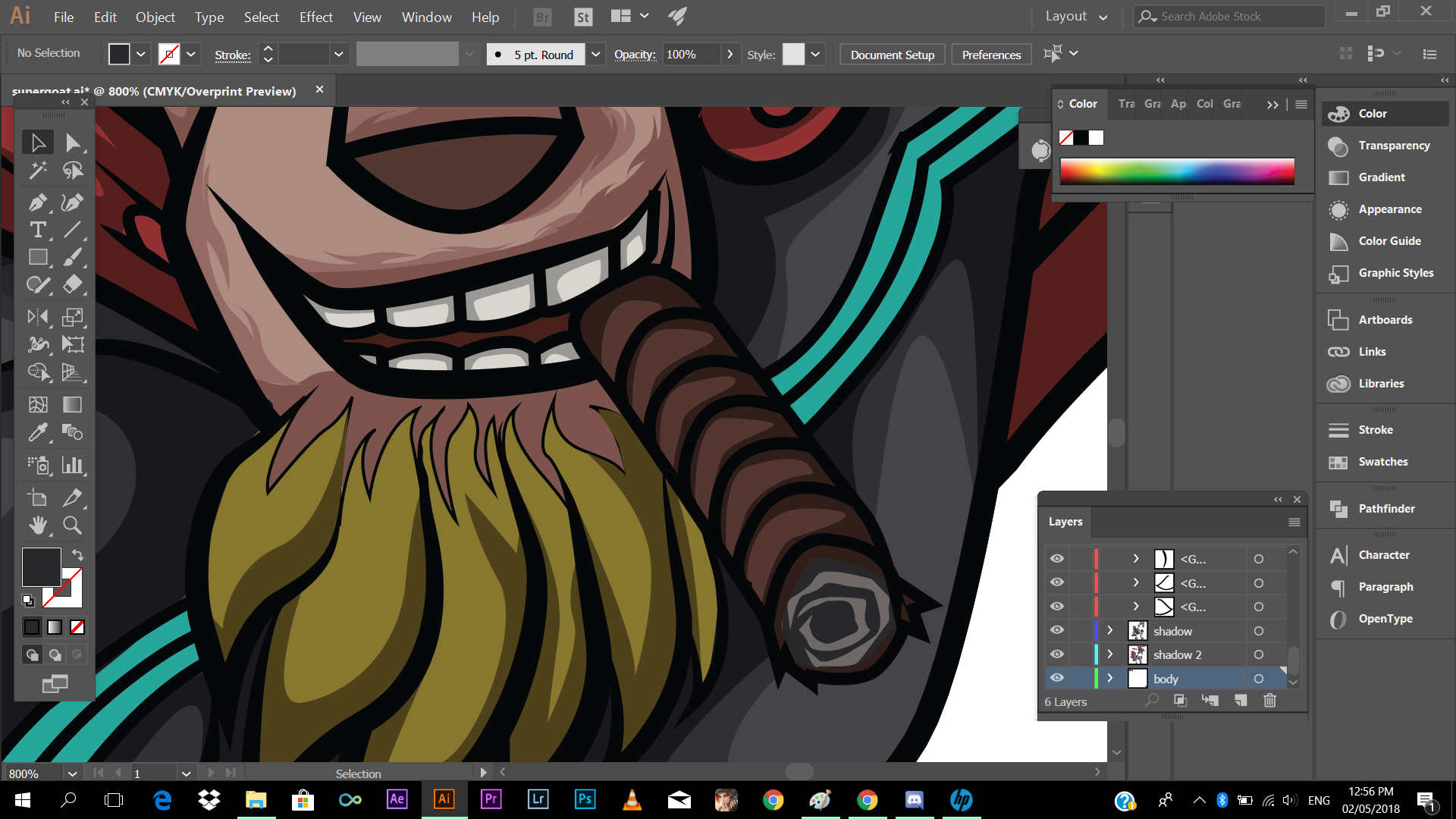Open the Effect menu
Image resolution: width=1456 pixels, height=819 pixels.
[x=315, y=17]
